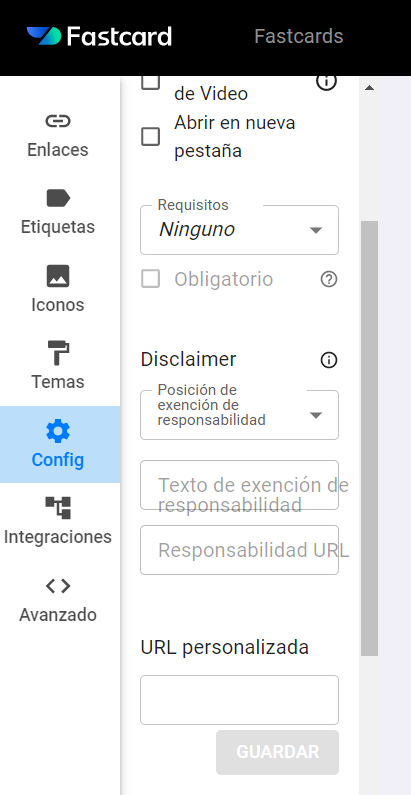The height and width of the screenshot is (795, 411).
Task: Go to Fastcards in top navigation
Action: click(298, 37)
